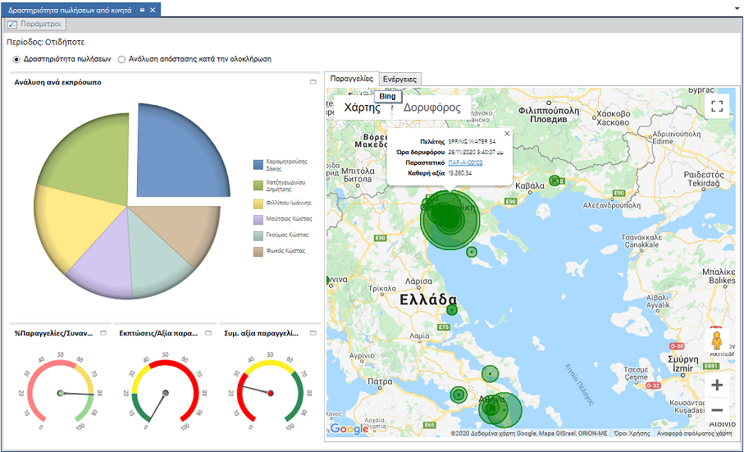Toggle the Παράμετροι checkbox button

(x=36, y=24)
